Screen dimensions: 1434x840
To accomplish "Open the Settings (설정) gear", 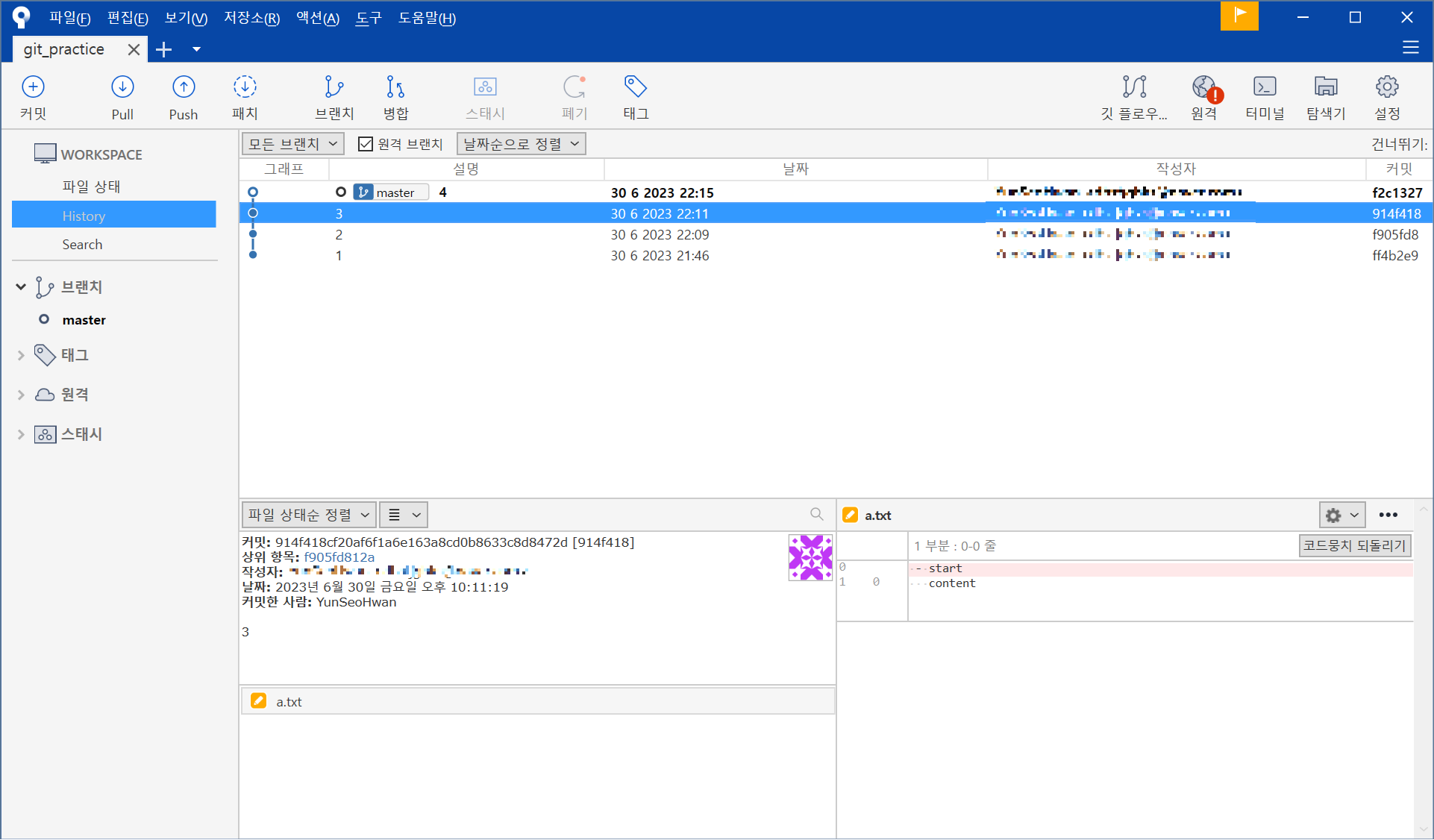I will [1387, 97].
